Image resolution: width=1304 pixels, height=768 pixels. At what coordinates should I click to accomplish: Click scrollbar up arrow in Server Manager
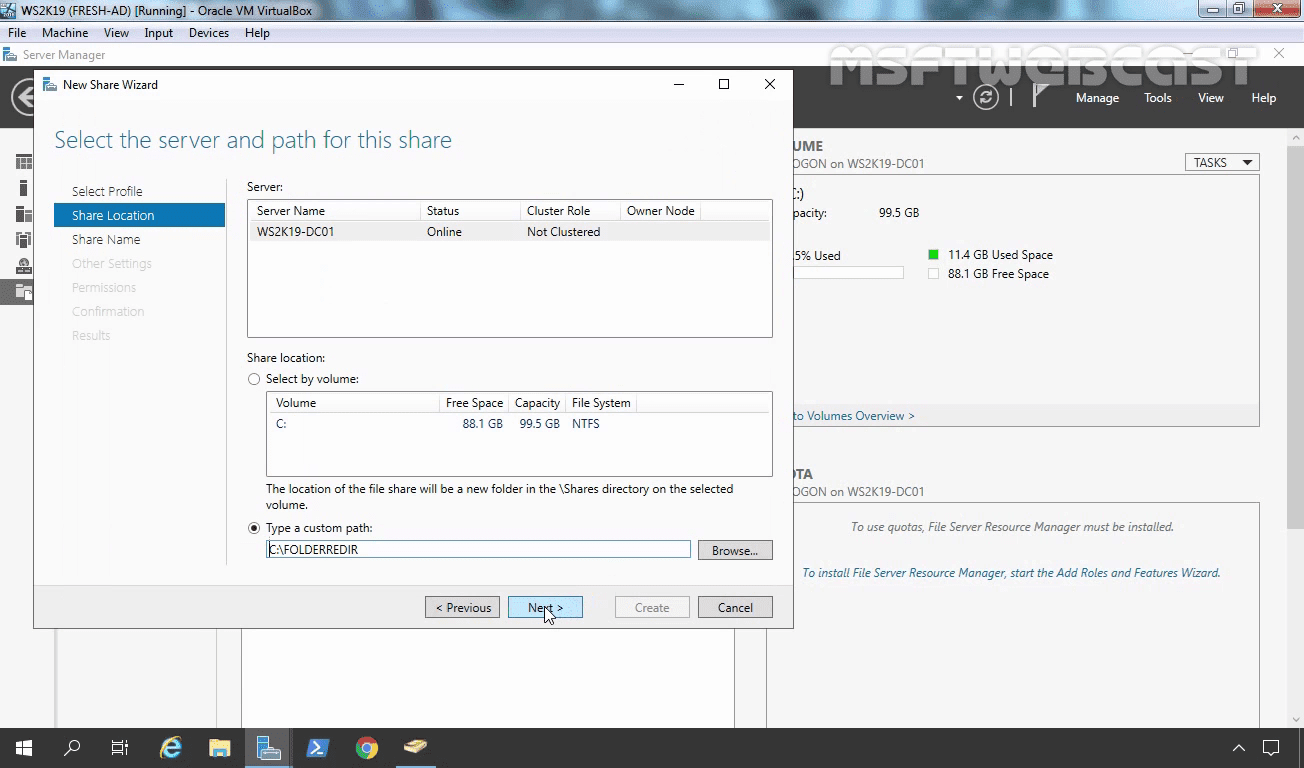coord(1294,136)
